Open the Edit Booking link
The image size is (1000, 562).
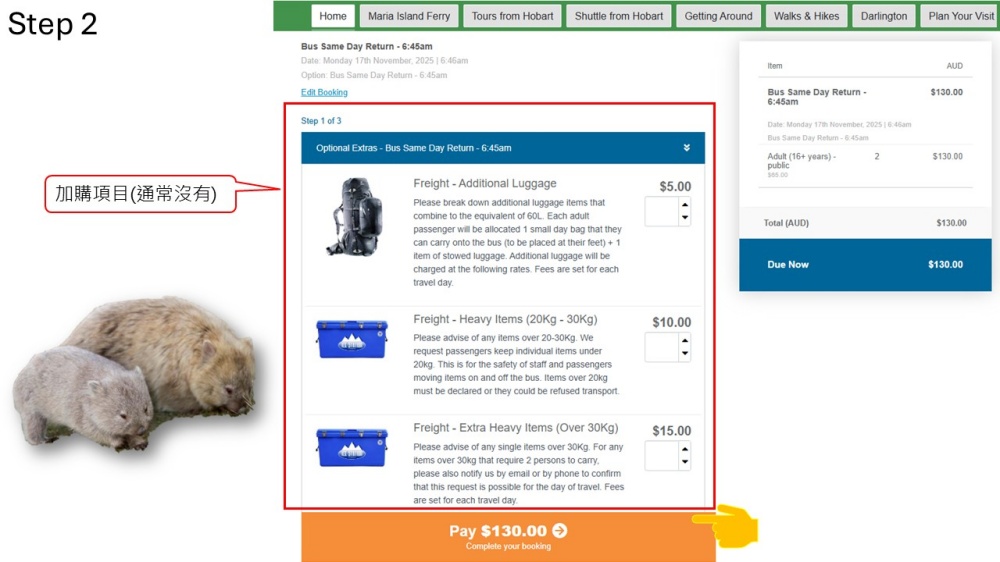324,92
